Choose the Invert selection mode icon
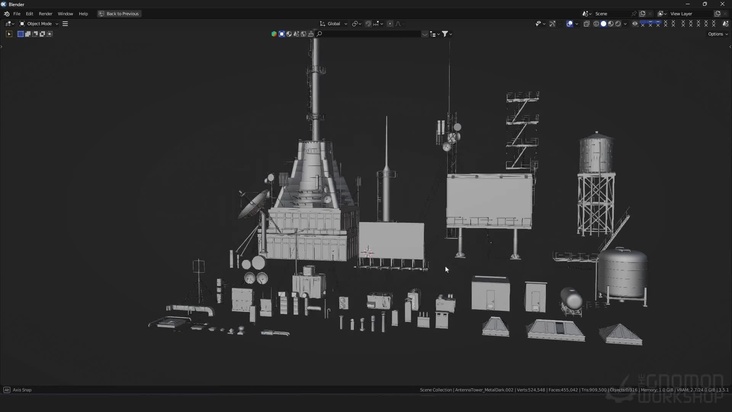The width and height of the screenshot is (732, 412). point(42,34)
